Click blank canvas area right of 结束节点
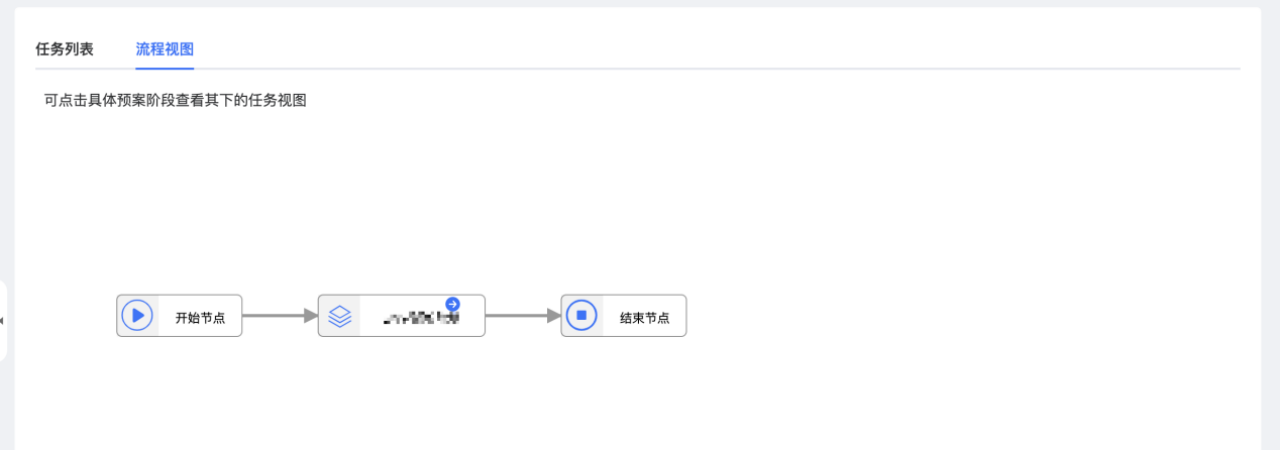The height and width of the screenshot is (450, 1280). 950,316
